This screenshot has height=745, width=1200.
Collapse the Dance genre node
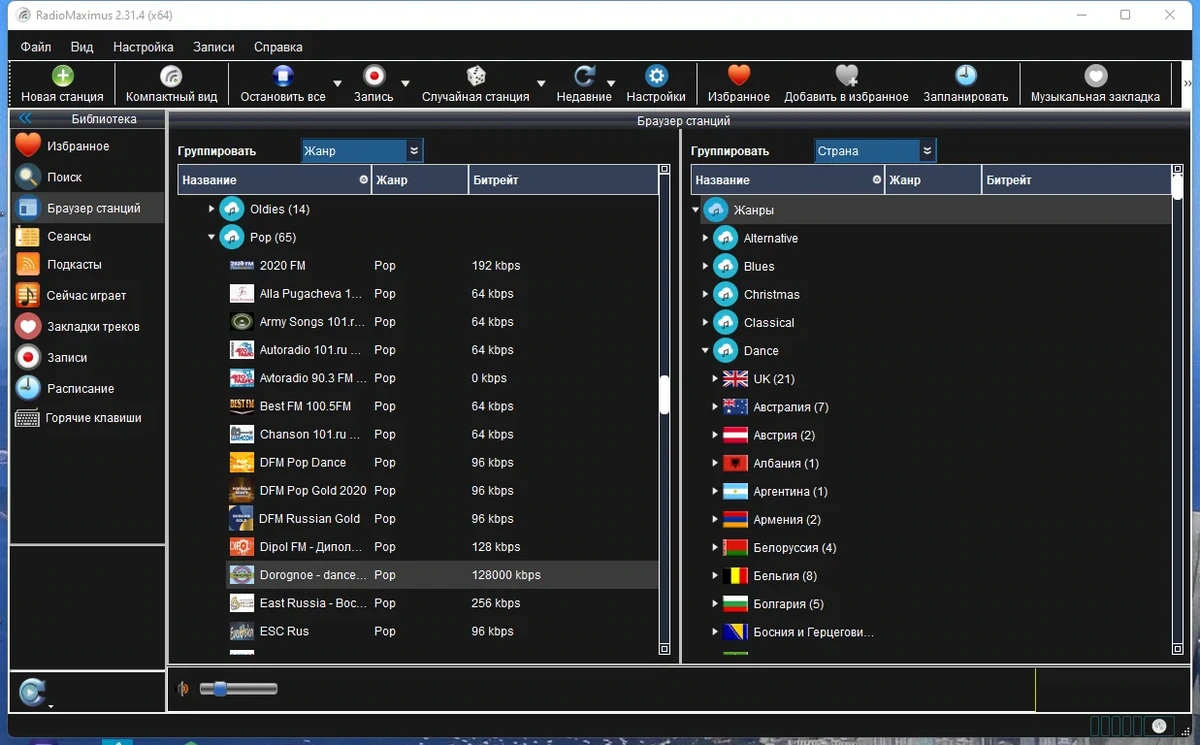click(x=705, y=351)
